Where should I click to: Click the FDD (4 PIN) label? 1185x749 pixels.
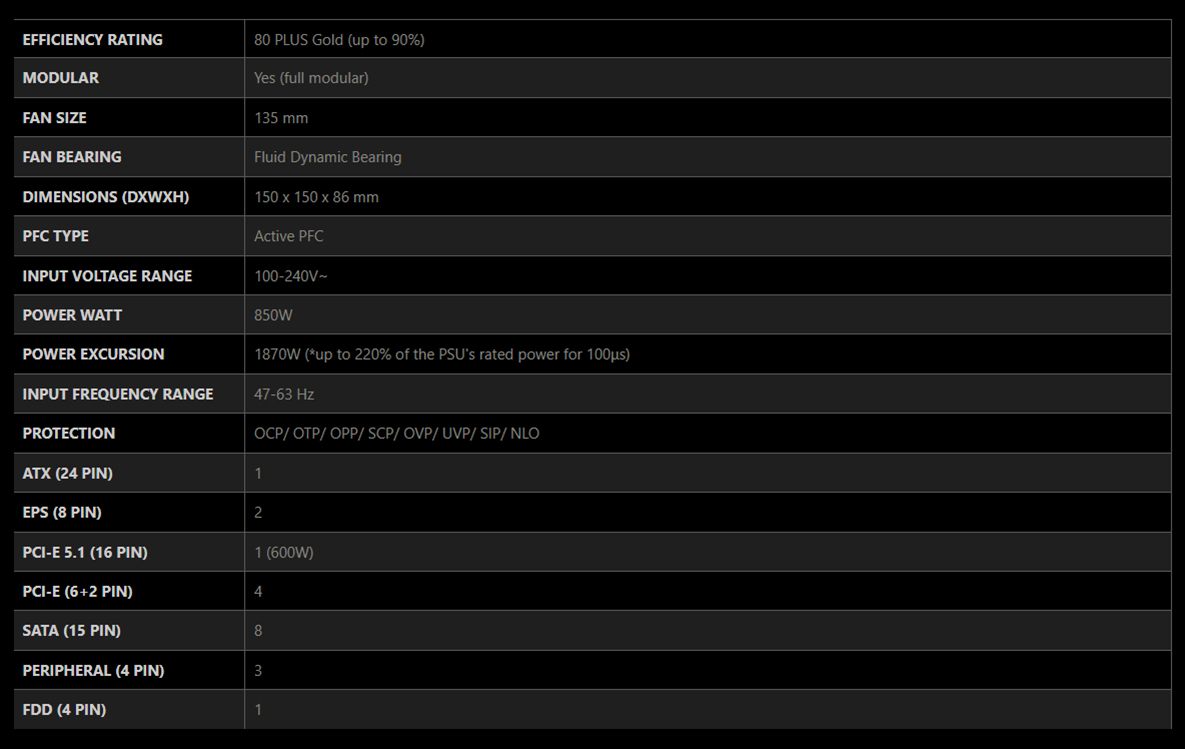(x=64, y=710)
